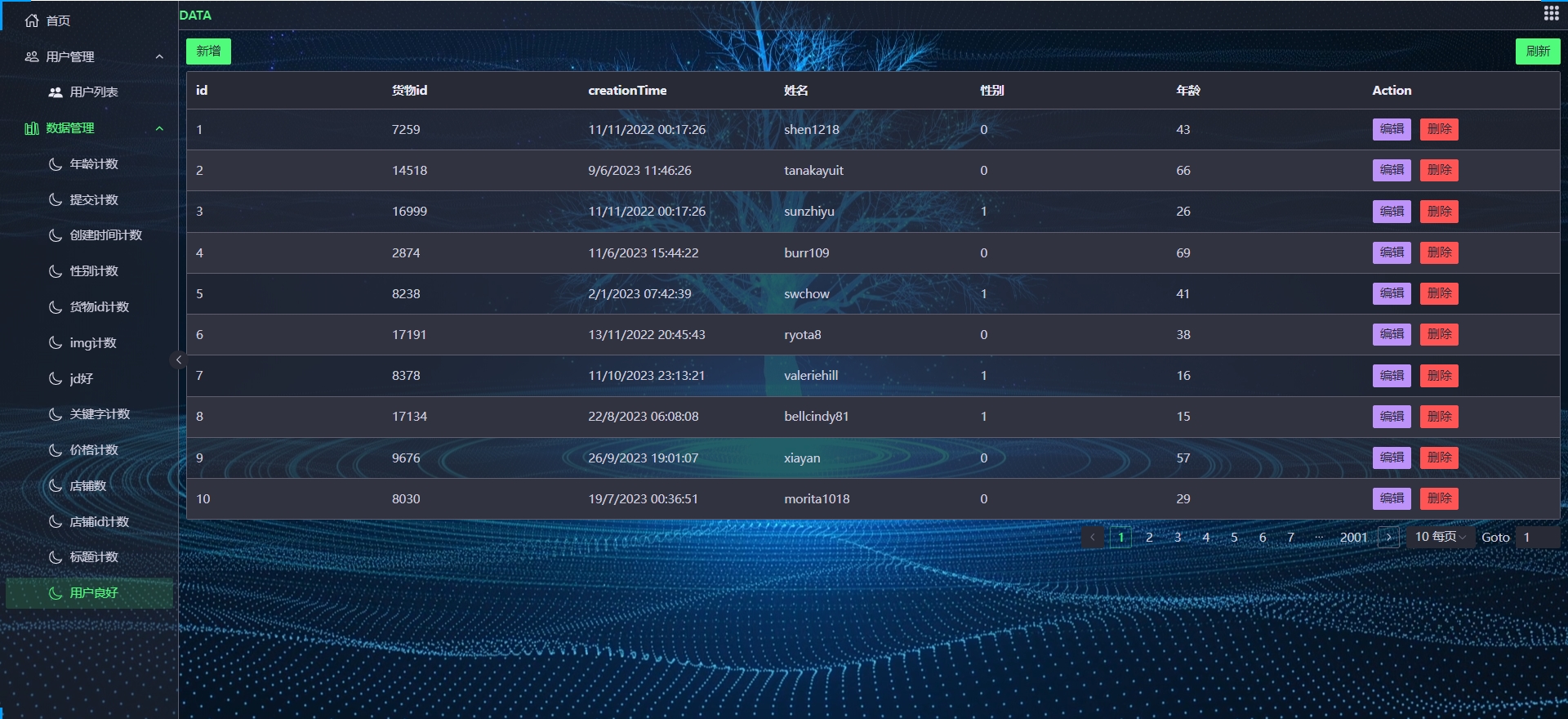This screenshot has height=719, width=1568.
Task: Edit the shen1218 row with 编辑
Action: tap(1392, 129)
